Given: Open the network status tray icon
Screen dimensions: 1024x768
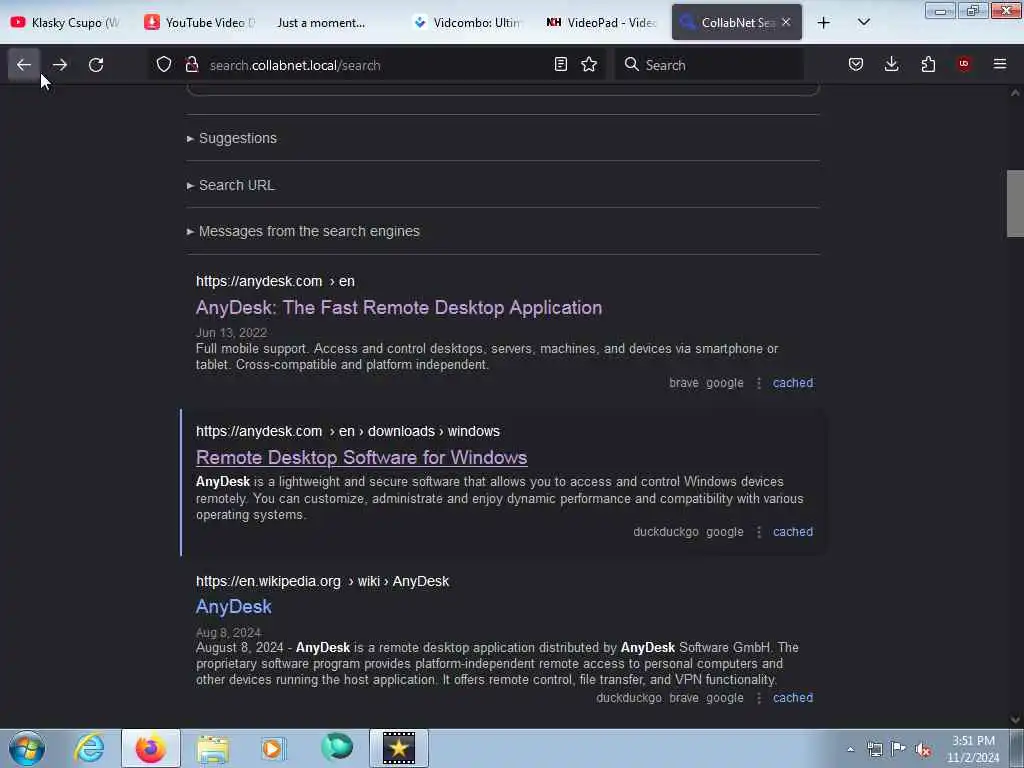Looking at the screenshot, I should click(x=874, y=749).
